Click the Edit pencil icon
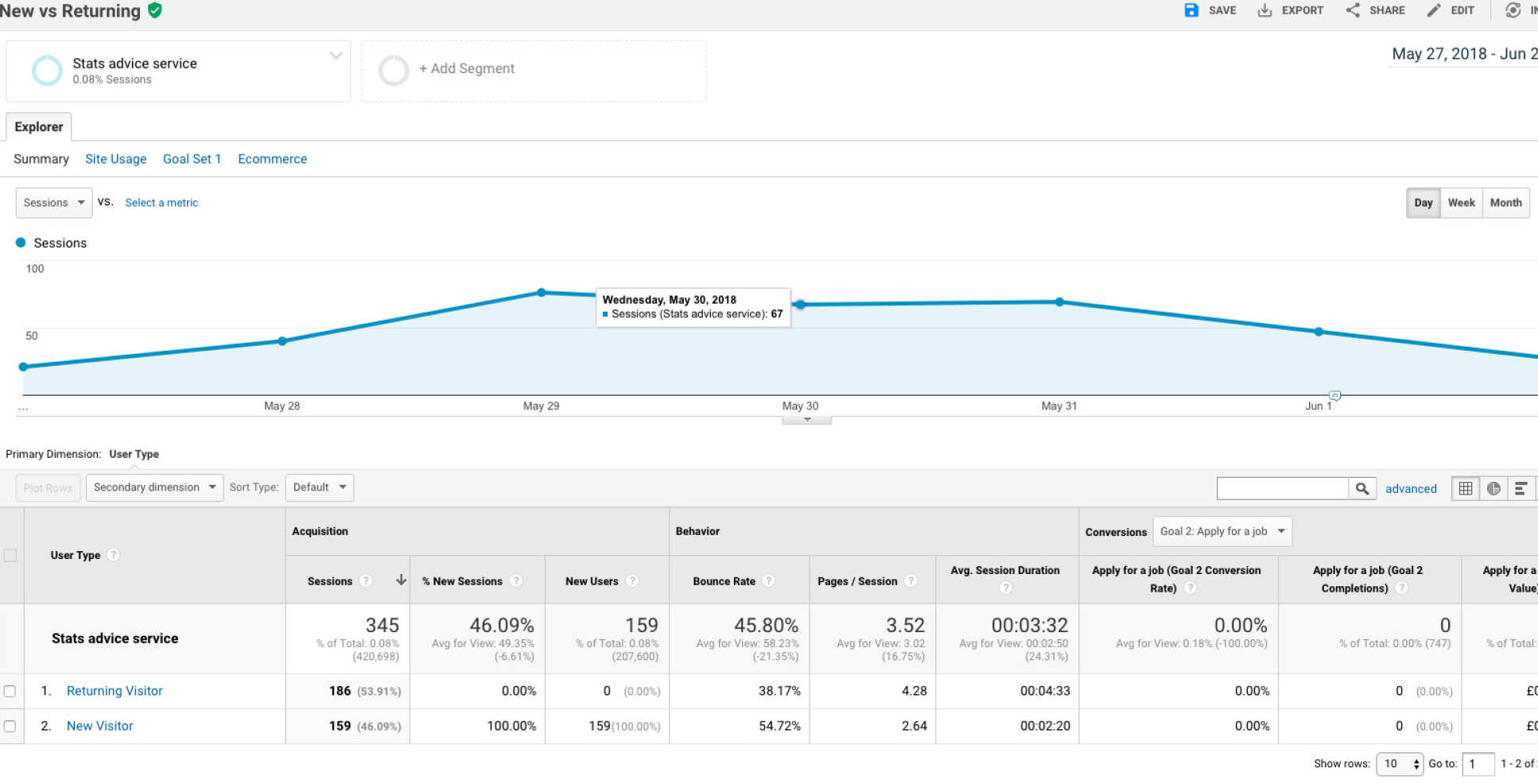This screenshot has width=1538, height=784. click(x=1433, y=10)
